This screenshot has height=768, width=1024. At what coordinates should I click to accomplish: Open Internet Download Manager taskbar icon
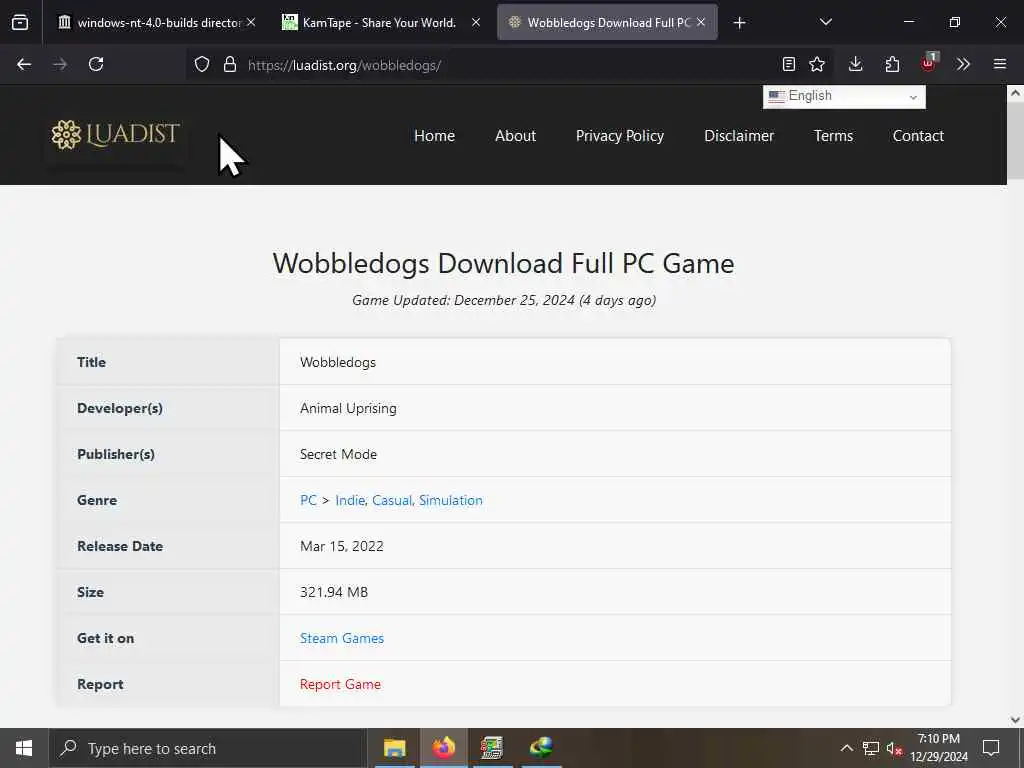click(541, 748)
